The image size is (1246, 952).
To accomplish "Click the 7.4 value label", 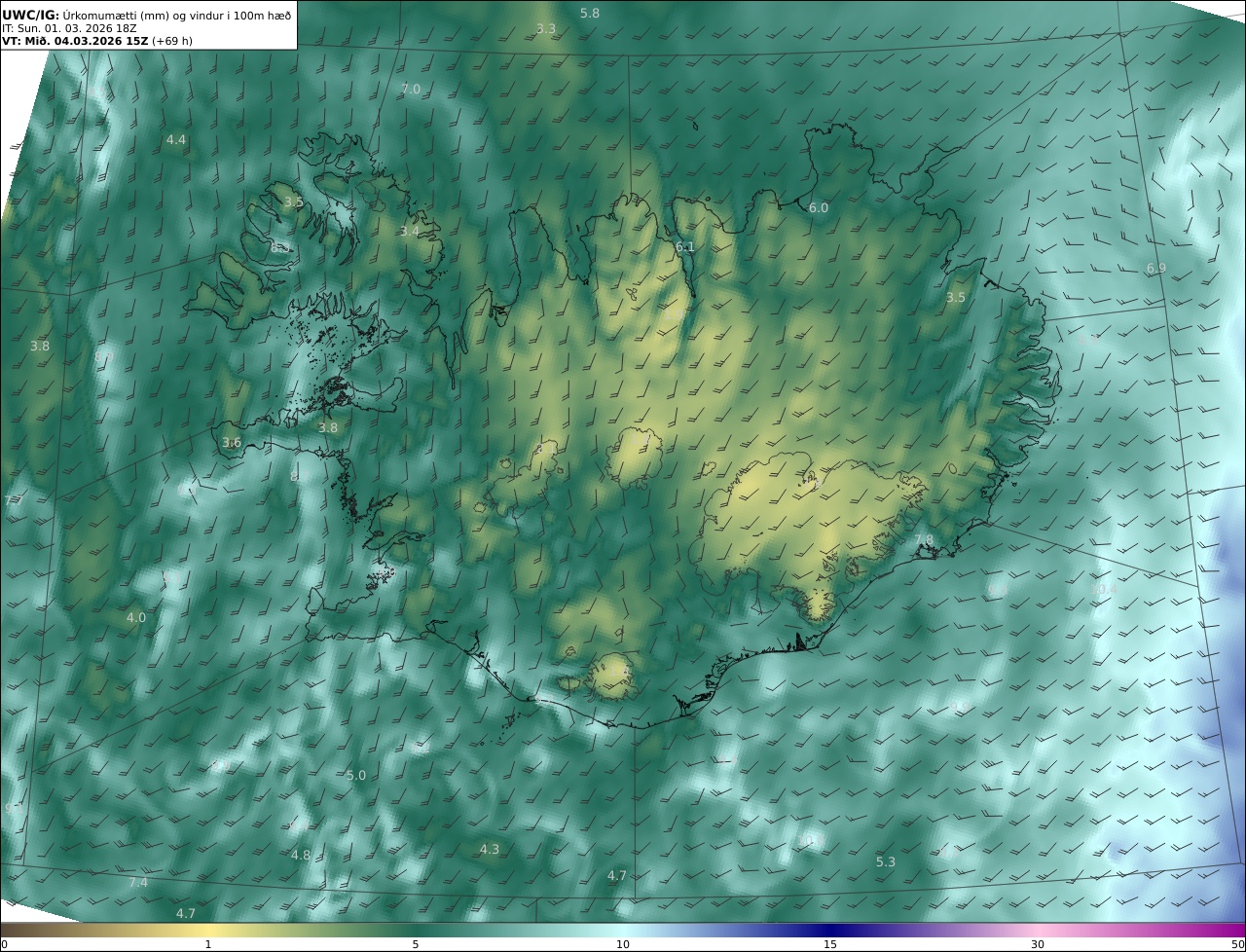I will click(x=138, y=883).
